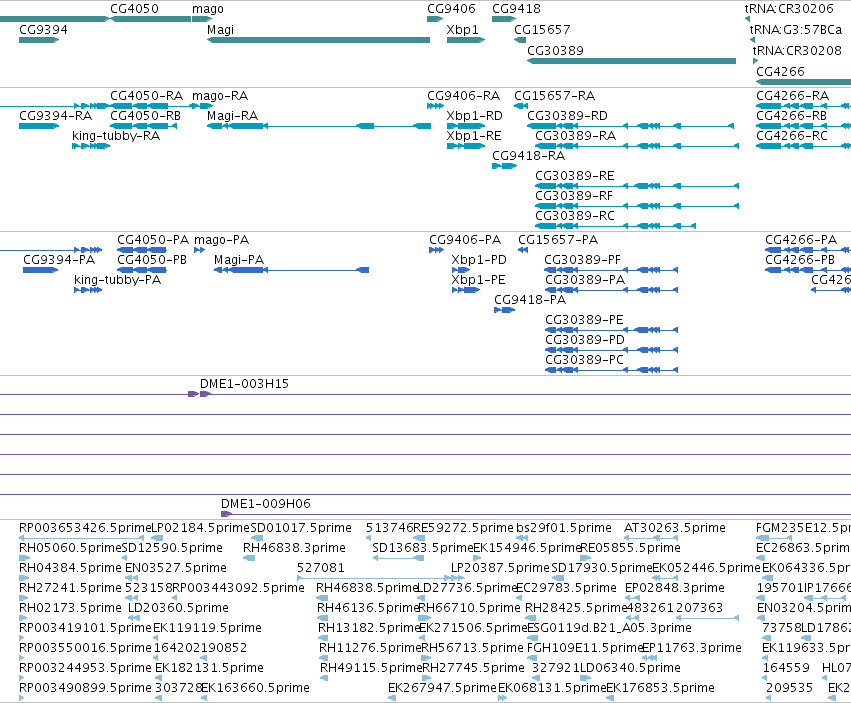Click the CG4050 gene label

point(134,9)
